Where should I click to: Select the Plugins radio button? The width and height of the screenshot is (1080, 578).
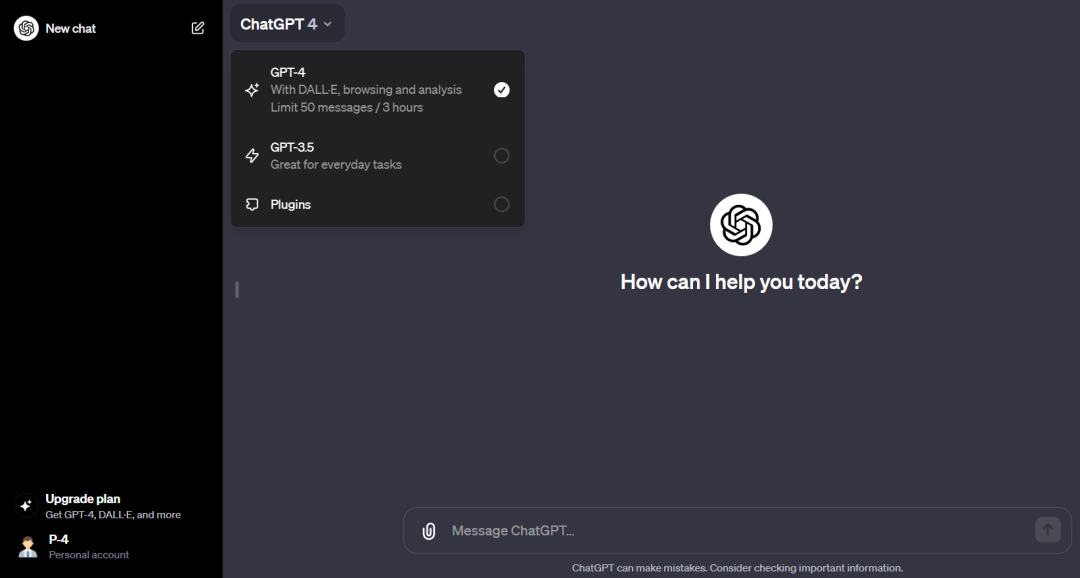501,205
